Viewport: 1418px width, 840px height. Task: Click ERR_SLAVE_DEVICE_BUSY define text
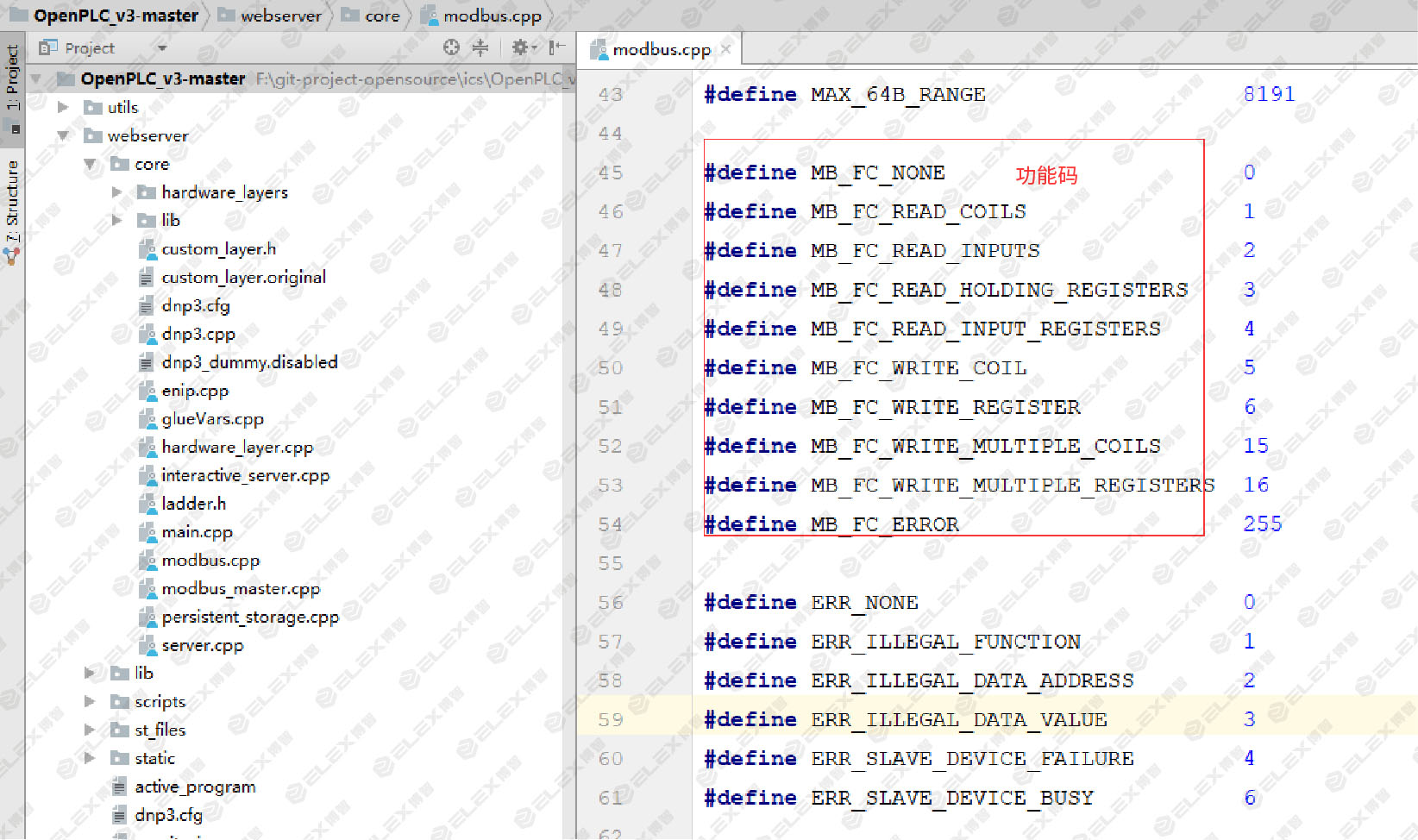(x=952, y=798)
